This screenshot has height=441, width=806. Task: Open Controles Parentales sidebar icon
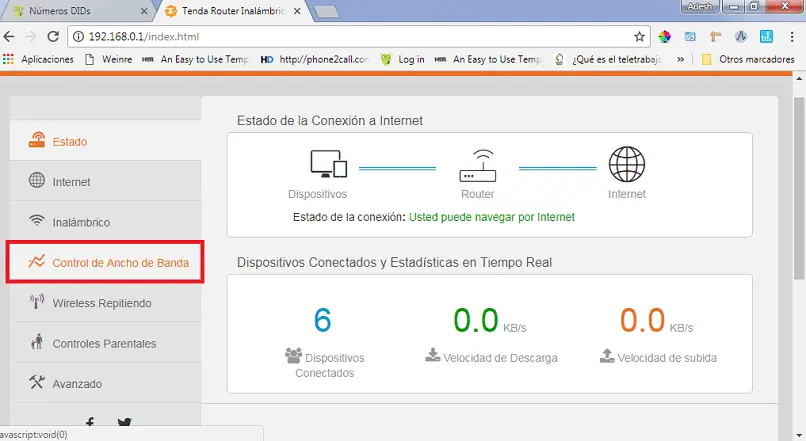[x=36, y=341]
